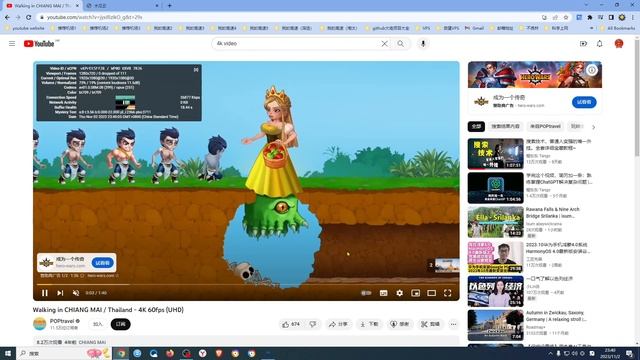Open Firefox from the taskbar

170,353
